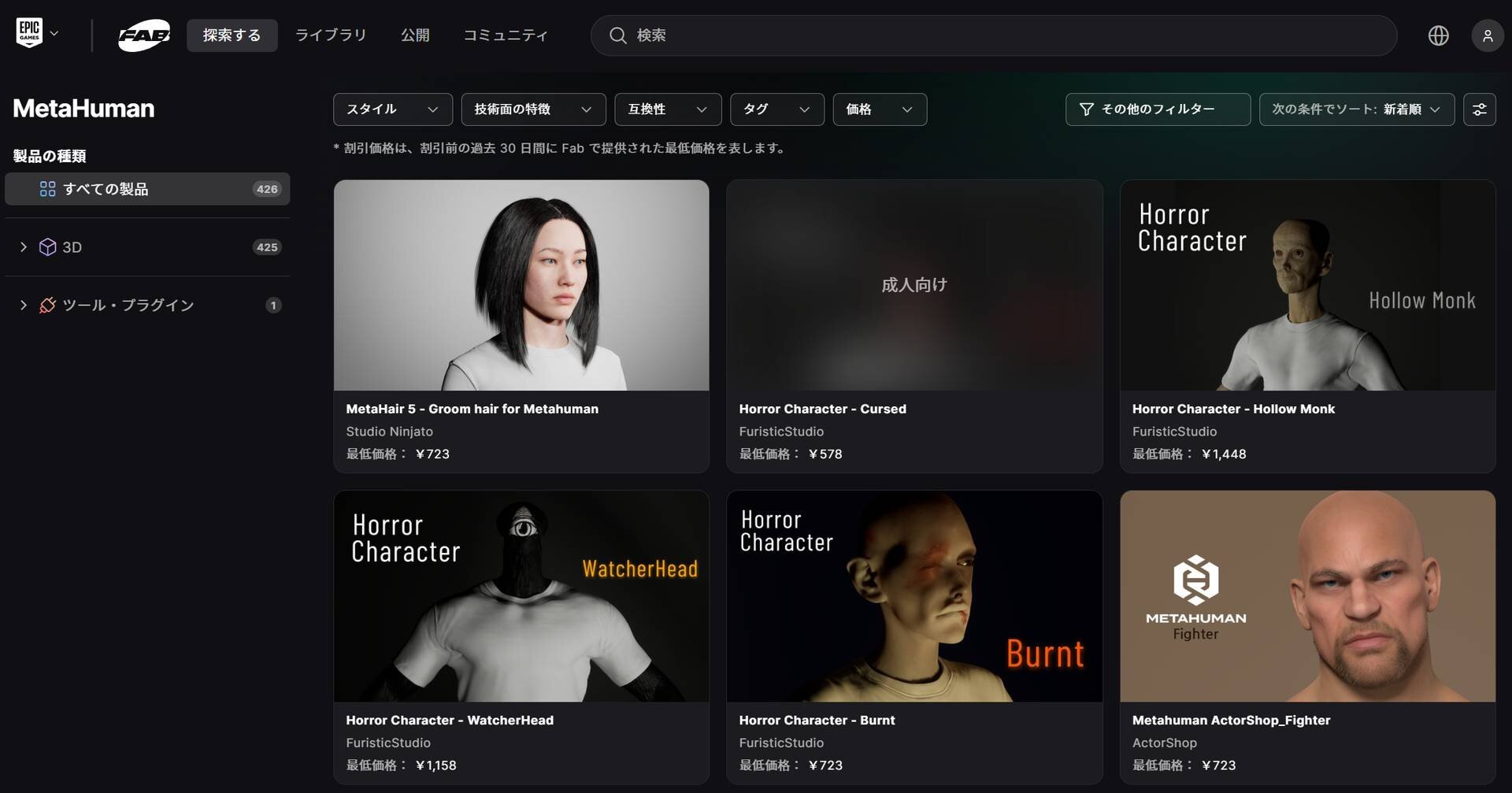Image resolution: width=1512 pixels, height=793 pixels.
Task: Open the 互換性 filter dropdown
Action: pos(668,109)
